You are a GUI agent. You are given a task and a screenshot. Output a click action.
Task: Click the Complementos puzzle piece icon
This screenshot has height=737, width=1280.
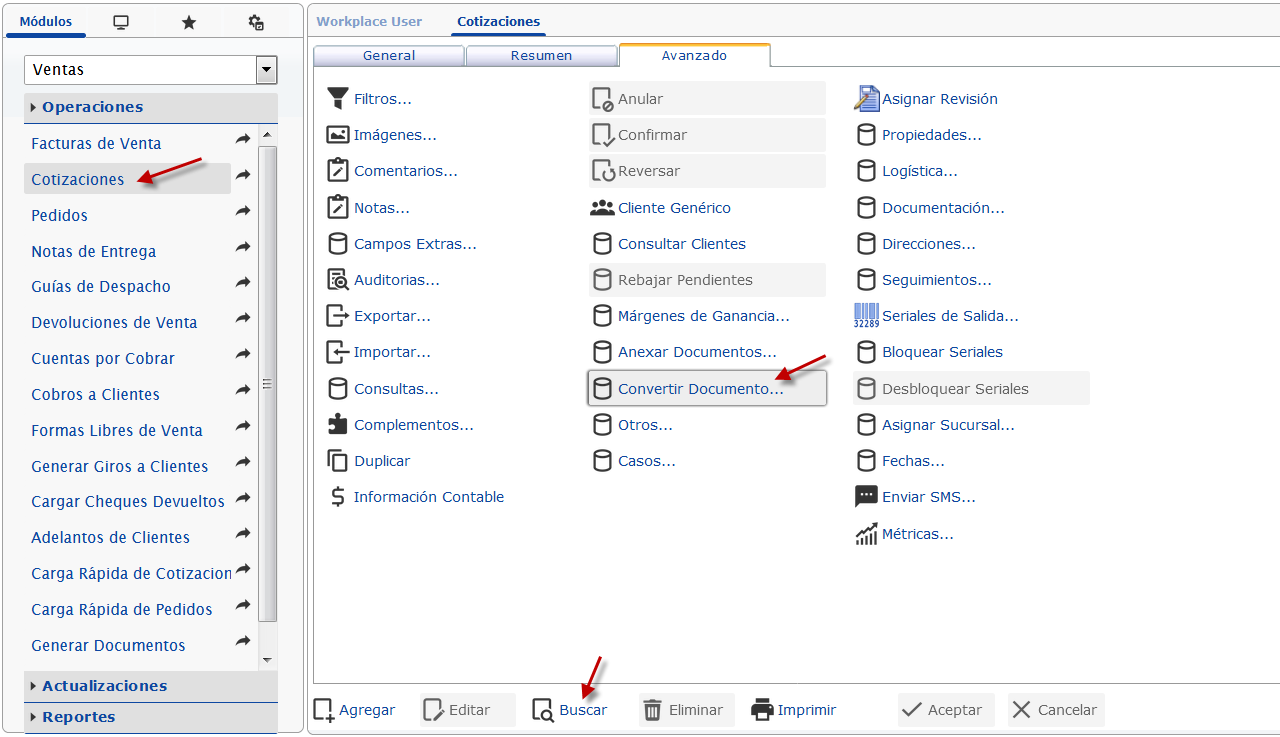pos(337,425)
